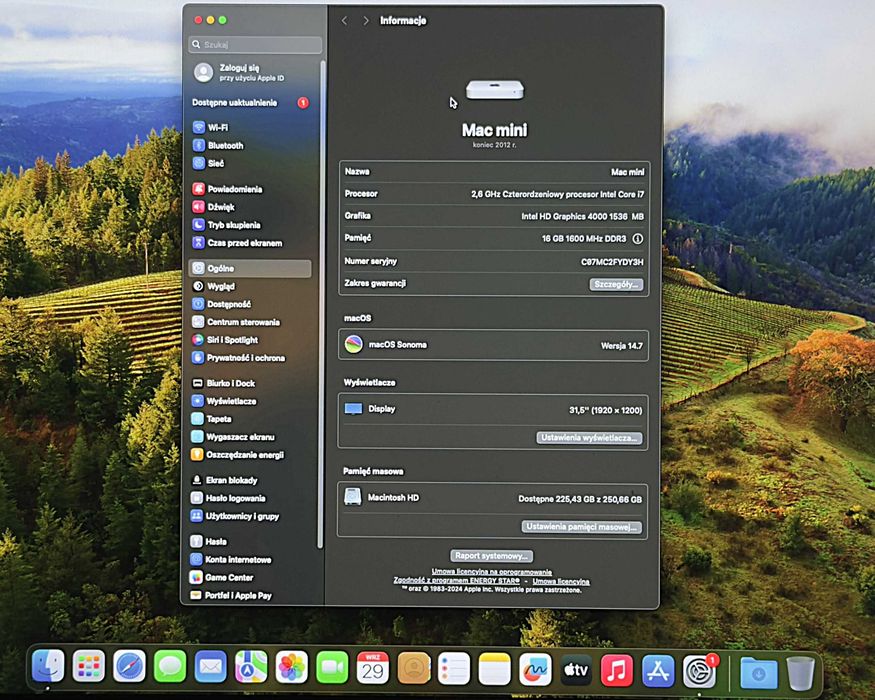Click the macOS Sonoma version row
The height and width of the screenshot is (700, 875).
click(493, 345)
